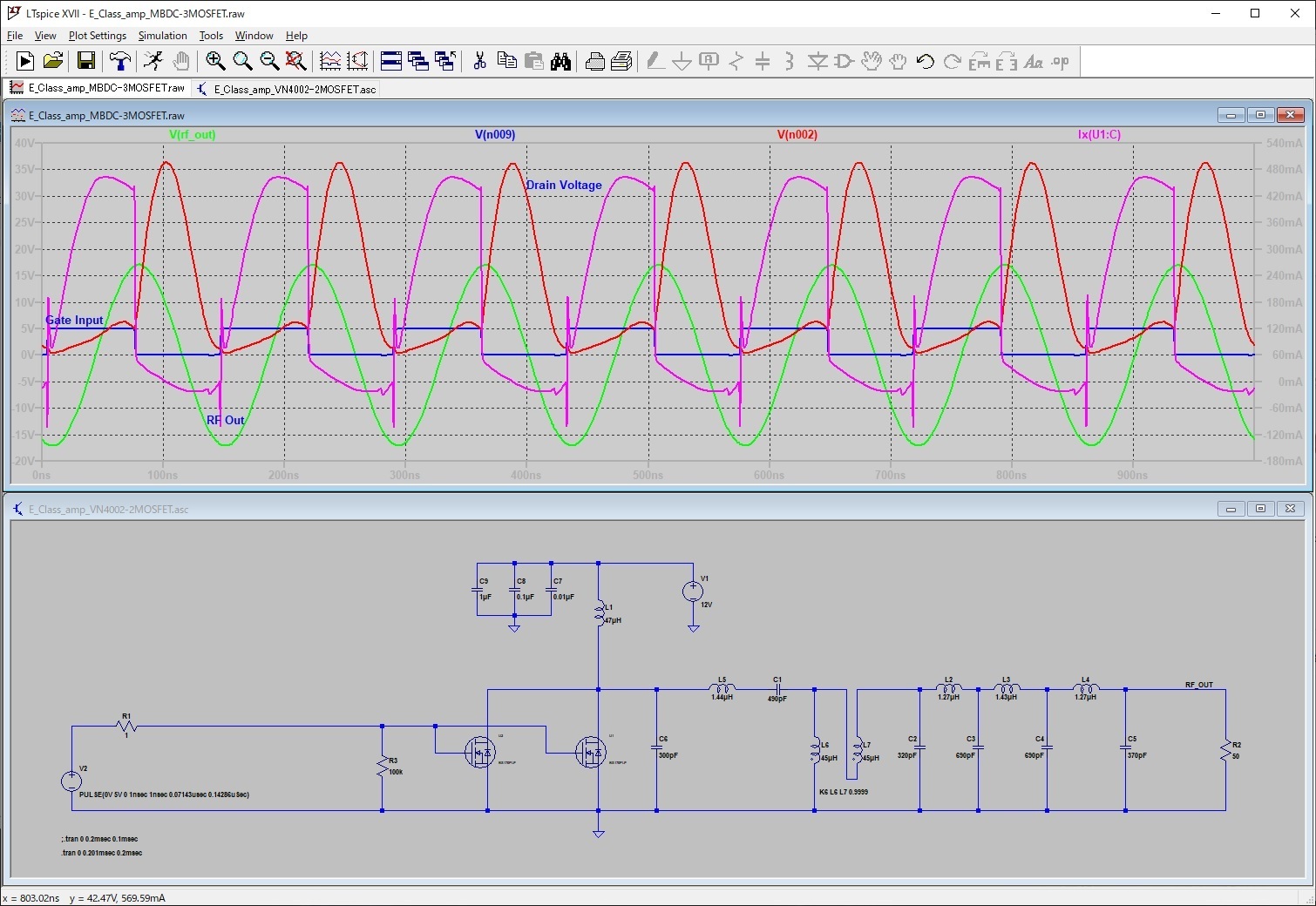Click the Save floppy disk icon
Image resolution: width=1316 pixels, height=906 pixels.
[85, 61]
